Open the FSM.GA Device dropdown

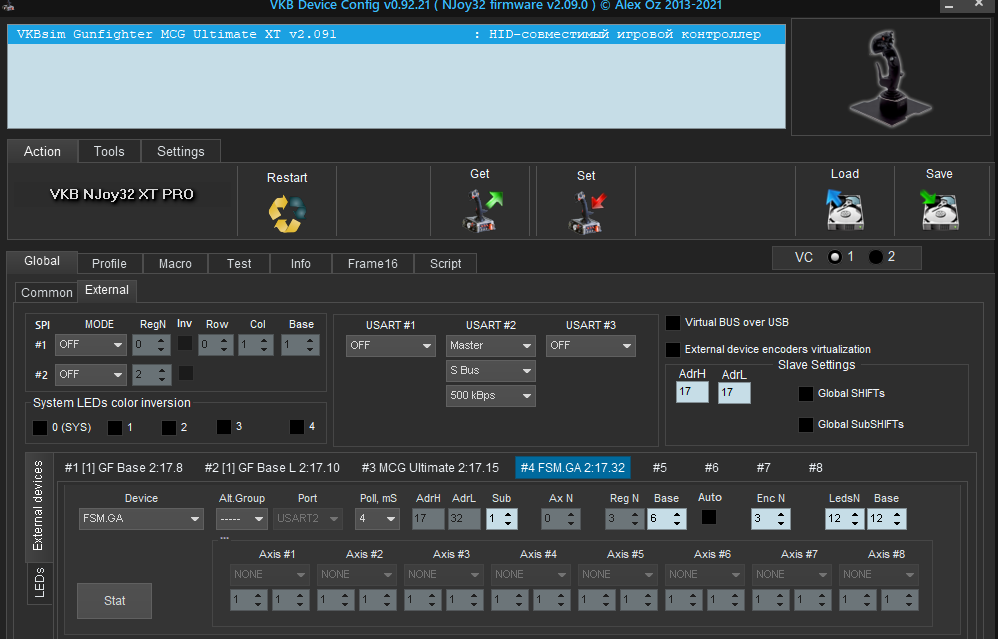(x=141, y=519)
